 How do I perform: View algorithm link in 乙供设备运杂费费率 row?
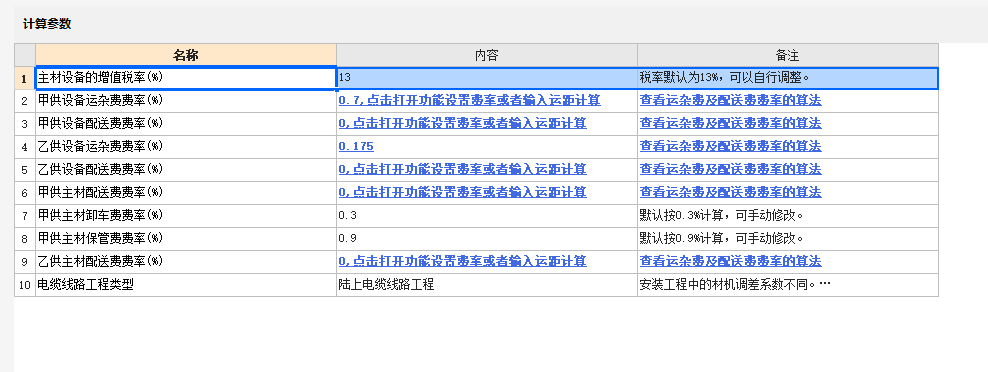(x=730, y=146)
